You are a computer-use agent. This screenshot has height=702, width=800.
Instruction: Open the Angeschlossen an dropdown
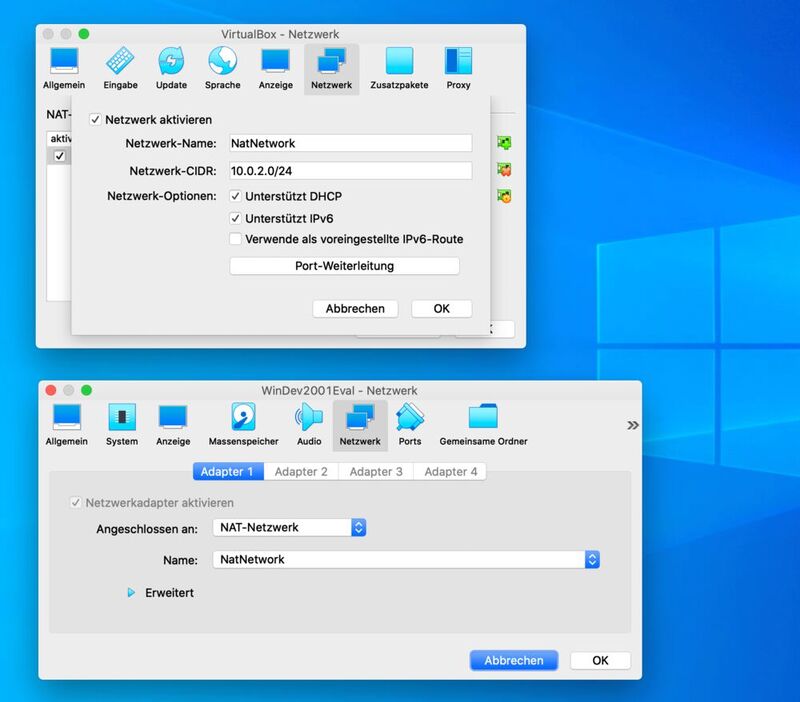(x=291, y=527)
